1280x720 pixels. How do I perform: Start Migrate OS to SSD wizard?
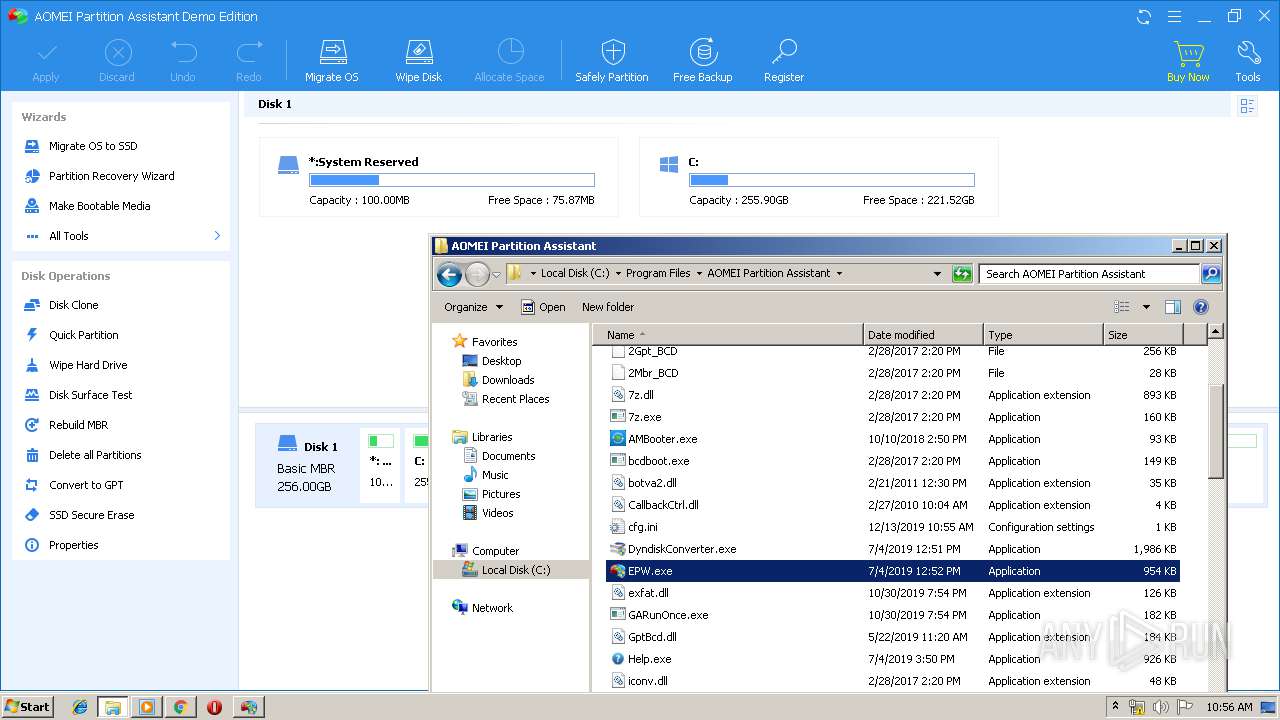93,146
